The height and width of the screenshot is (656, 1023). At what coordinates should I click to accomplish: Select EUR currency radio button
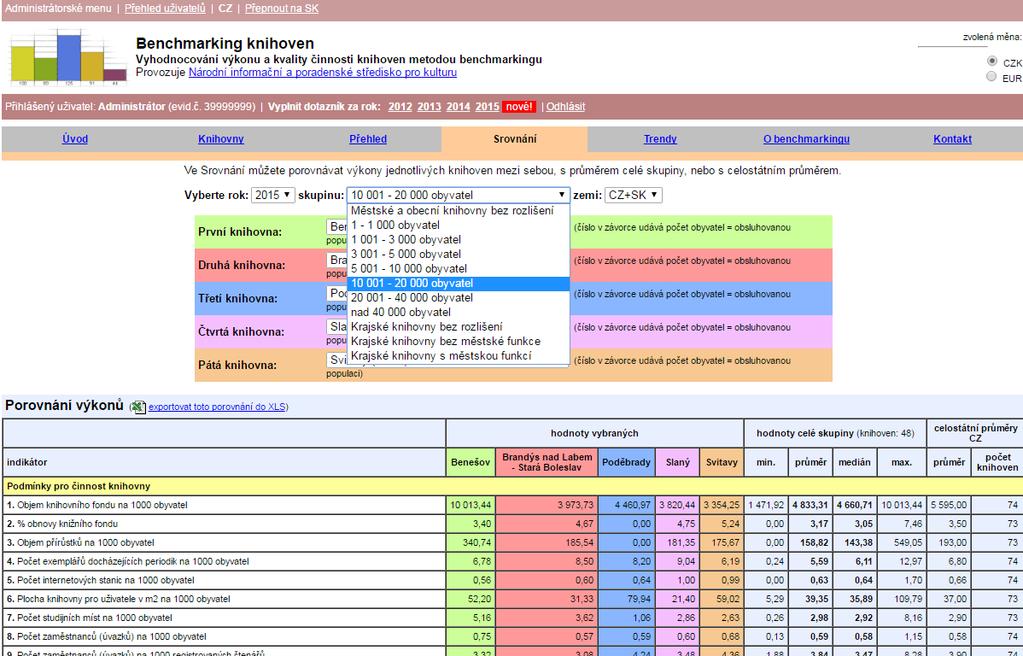click(992, 76)
